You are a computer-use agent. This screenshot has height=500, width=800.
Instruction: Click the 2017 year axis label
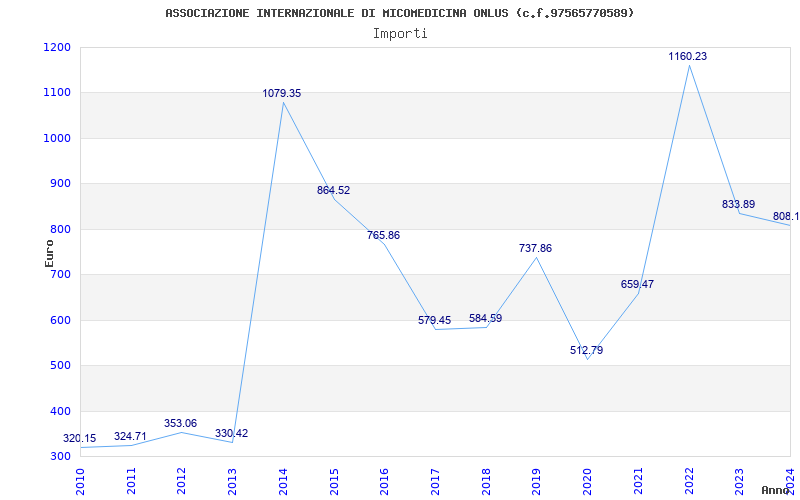pyautogui.click(x=435, y=482)
